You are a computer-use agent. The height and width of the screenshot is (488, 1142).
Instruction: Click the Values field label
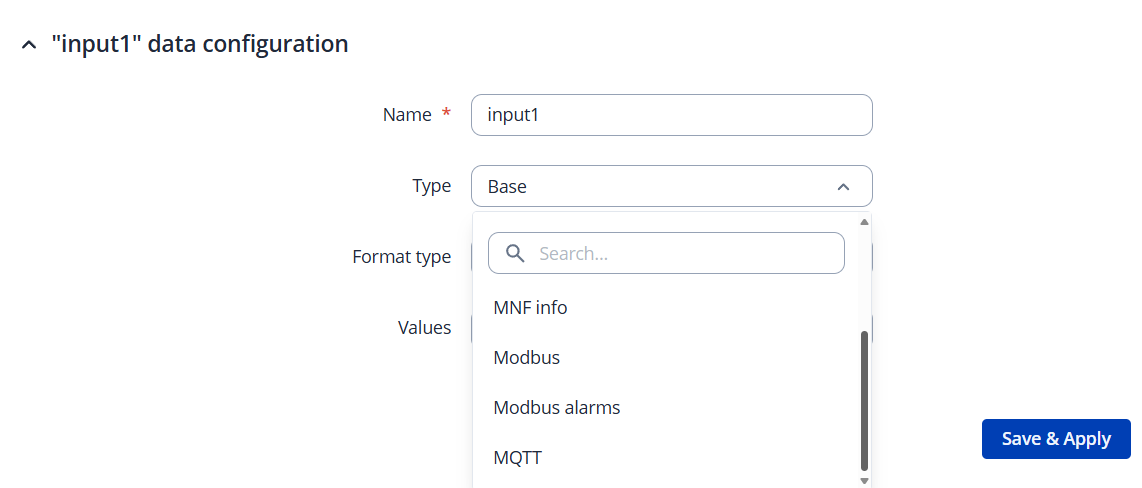click(x=424, y=328)
